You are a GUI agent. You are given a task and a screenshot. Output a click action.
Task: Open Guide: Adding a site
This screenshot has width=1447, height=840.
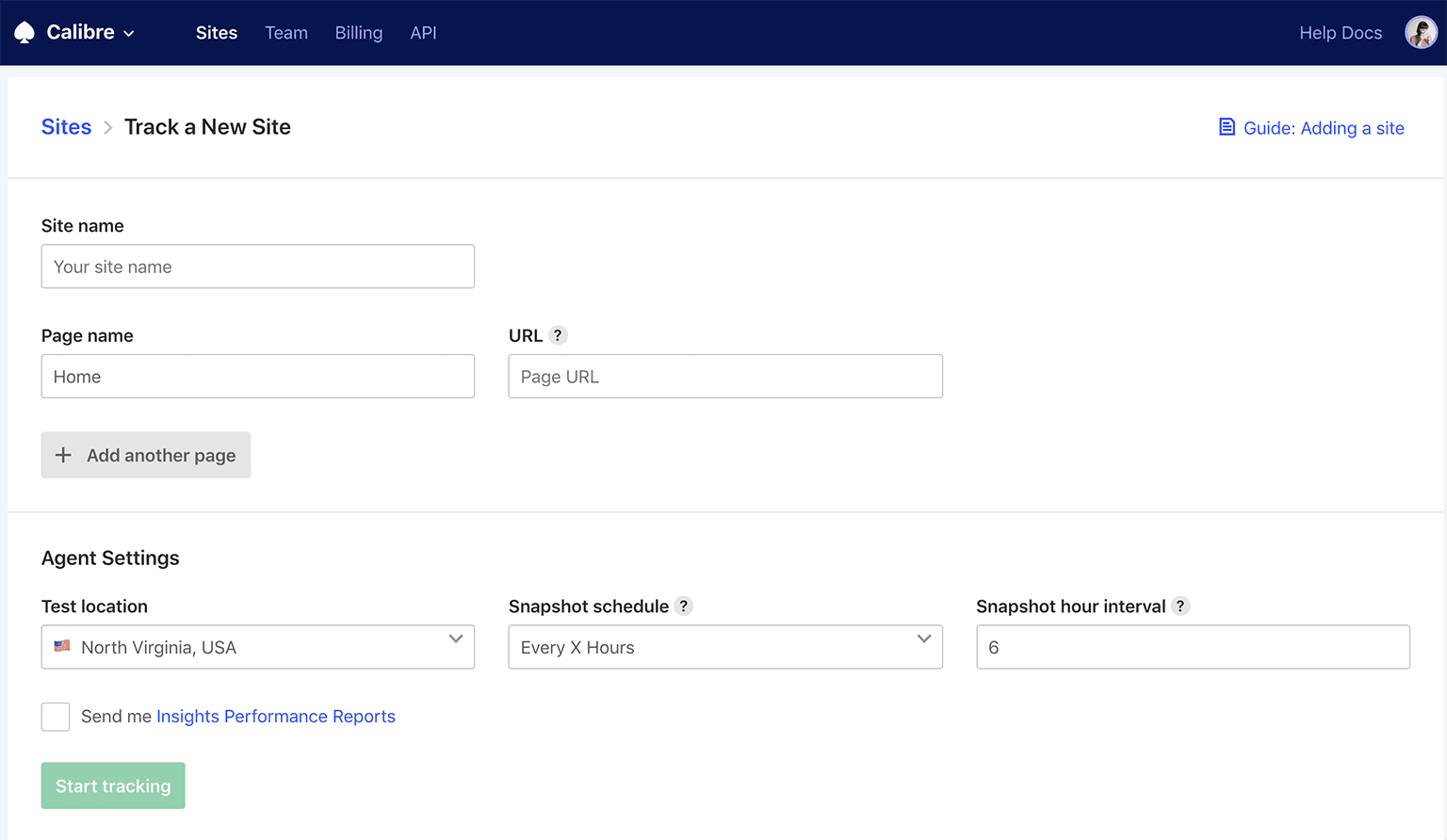point(1323,127)
